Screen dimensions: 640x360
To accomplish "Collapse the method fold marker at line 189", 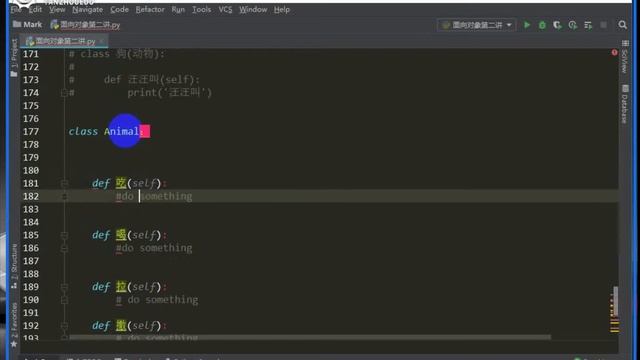I will 64,287.
